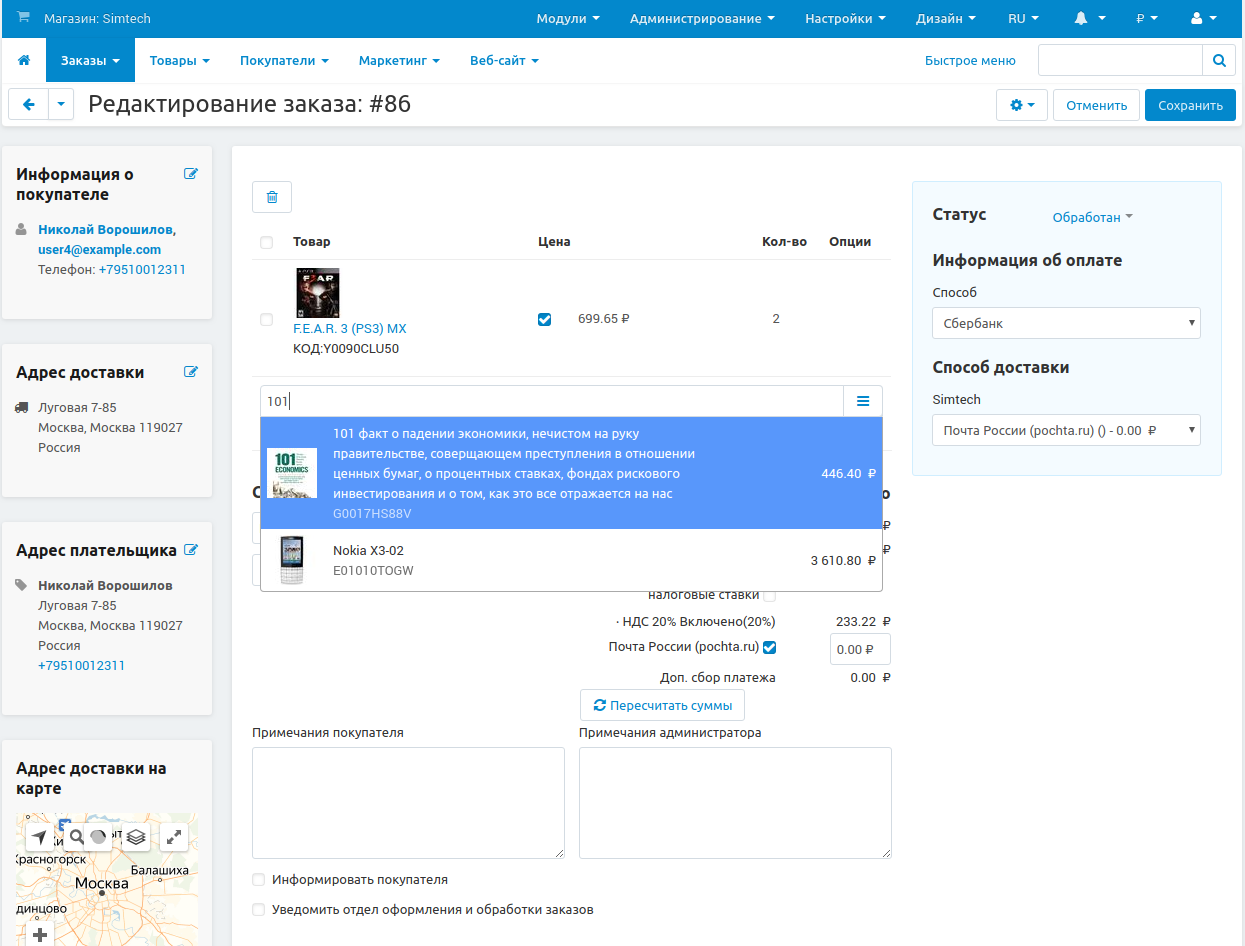Enable 'Информировать покупателя' checkbox

(x=259, y=880)
